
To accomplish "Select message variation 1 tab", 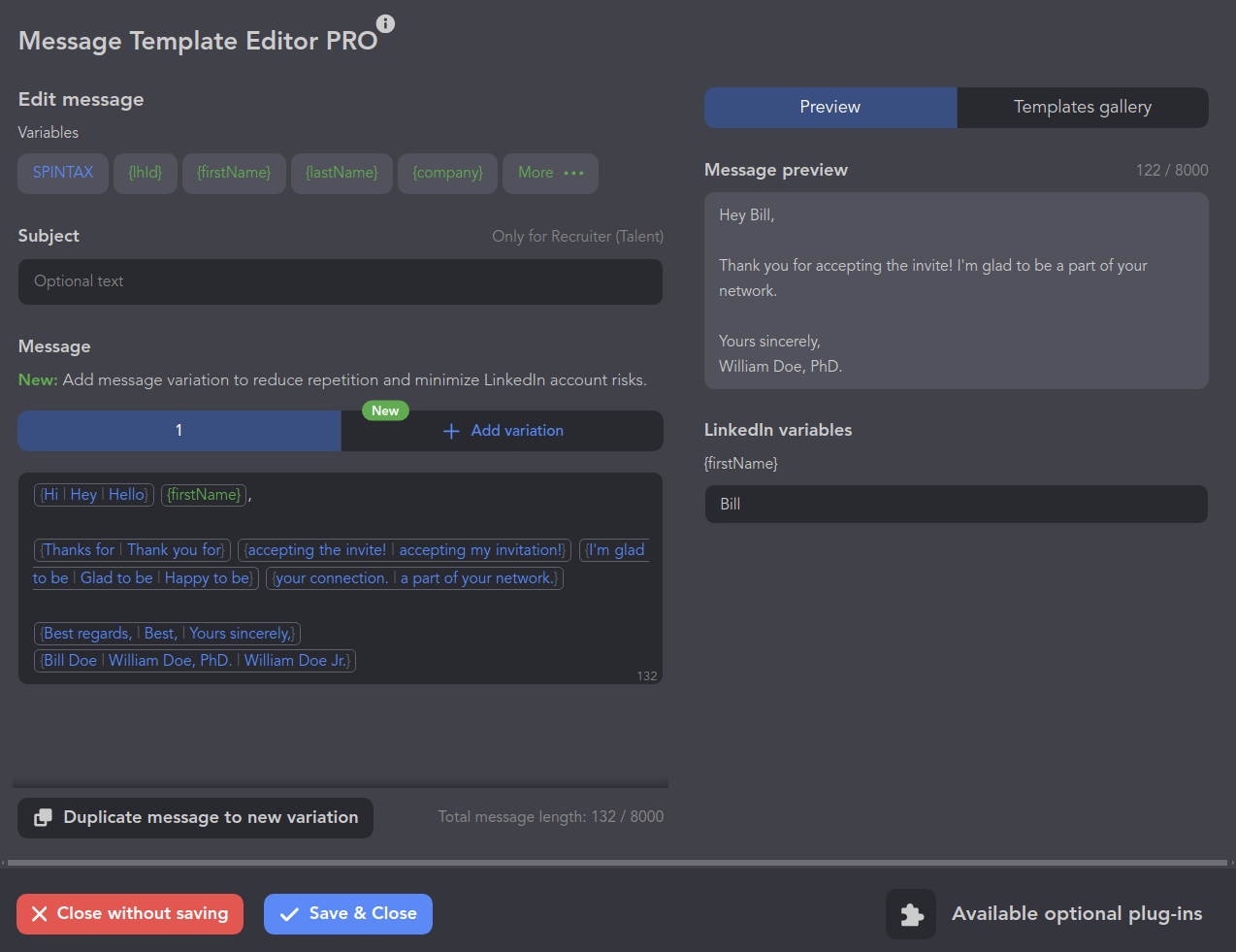I will tap(179, 431).
